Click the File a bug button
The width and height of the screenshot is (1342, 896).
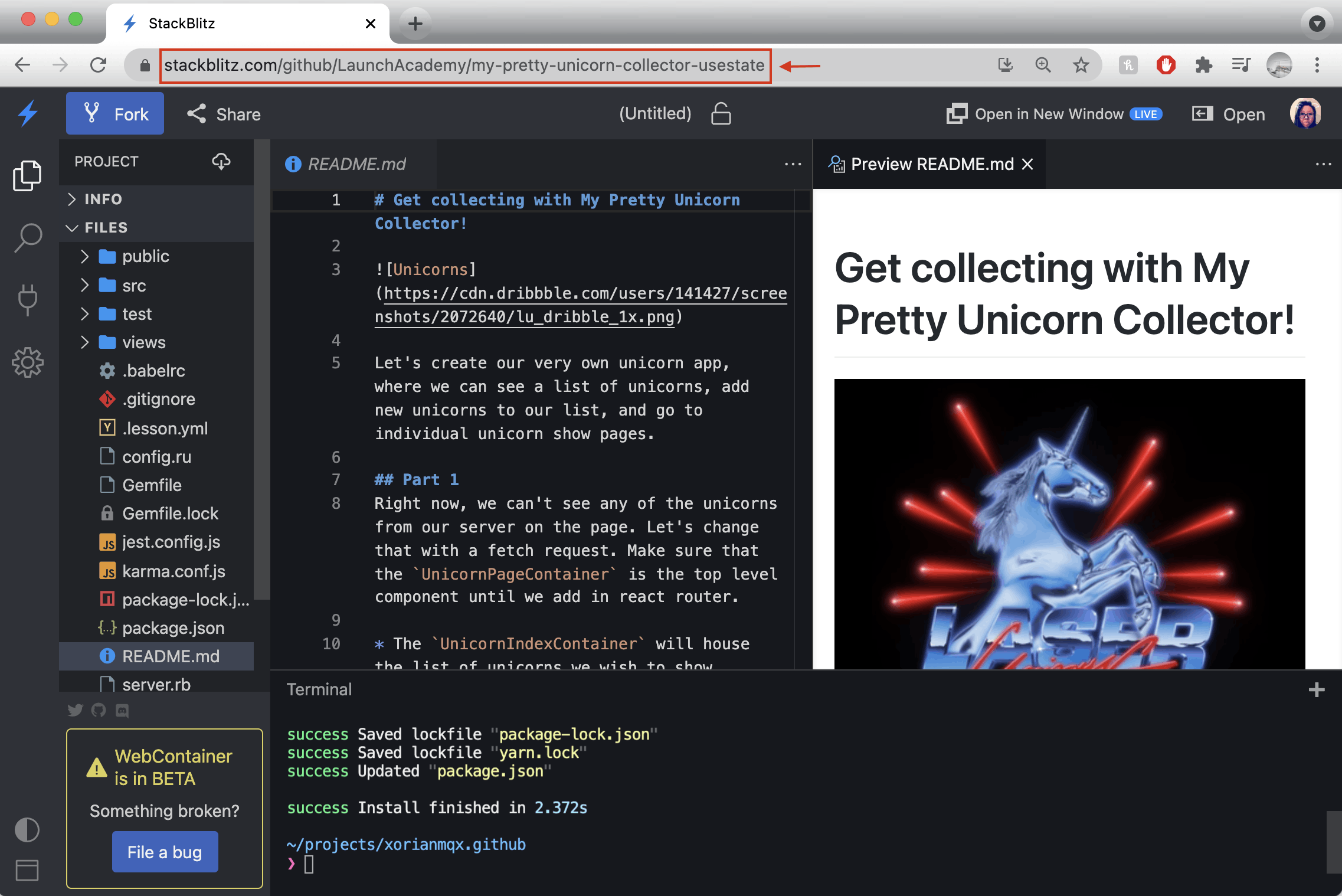pyautogui.click(x=165, y=852)
